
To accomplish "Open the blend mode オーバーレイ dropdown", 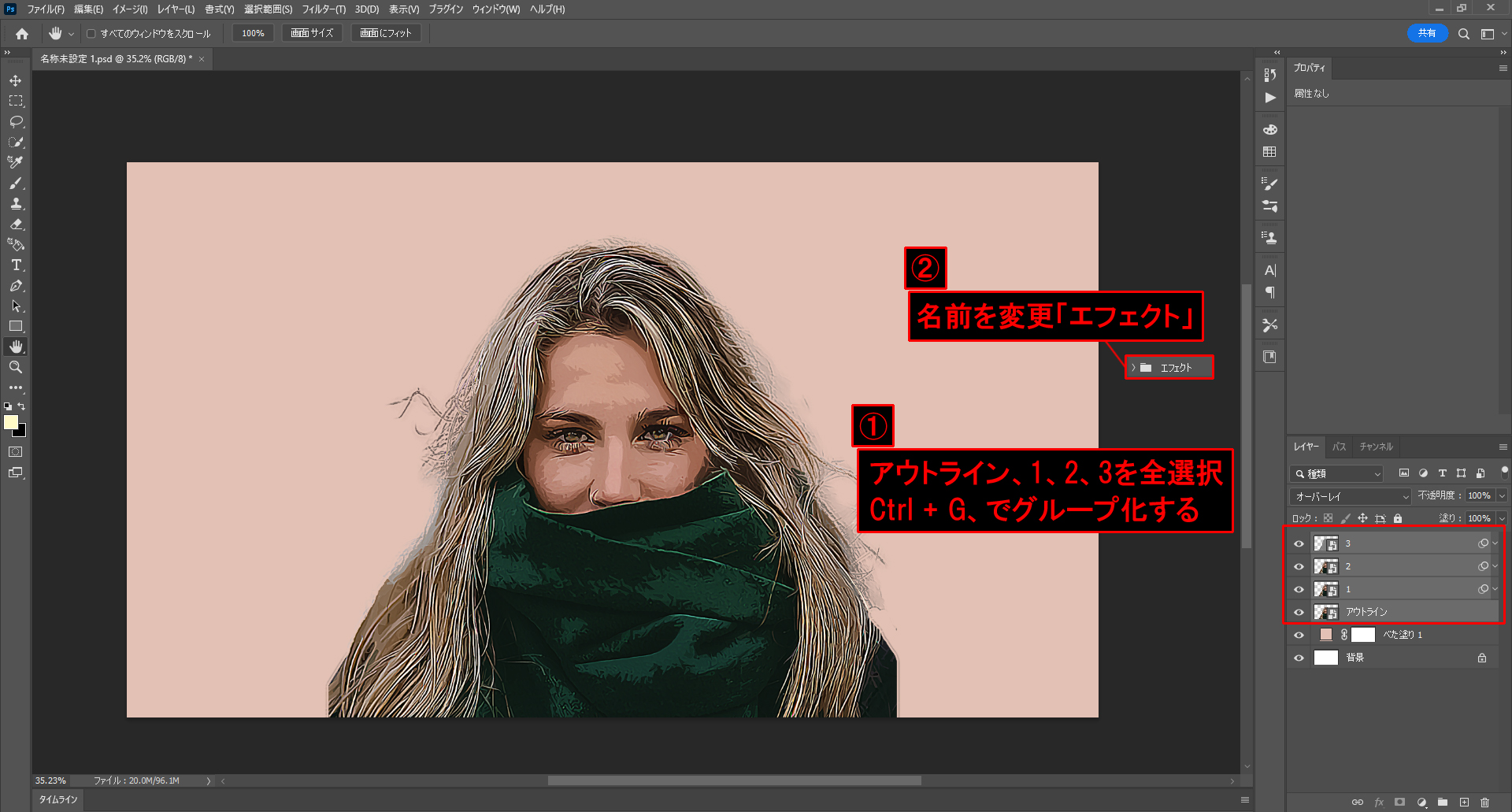I will [1351, 496].
